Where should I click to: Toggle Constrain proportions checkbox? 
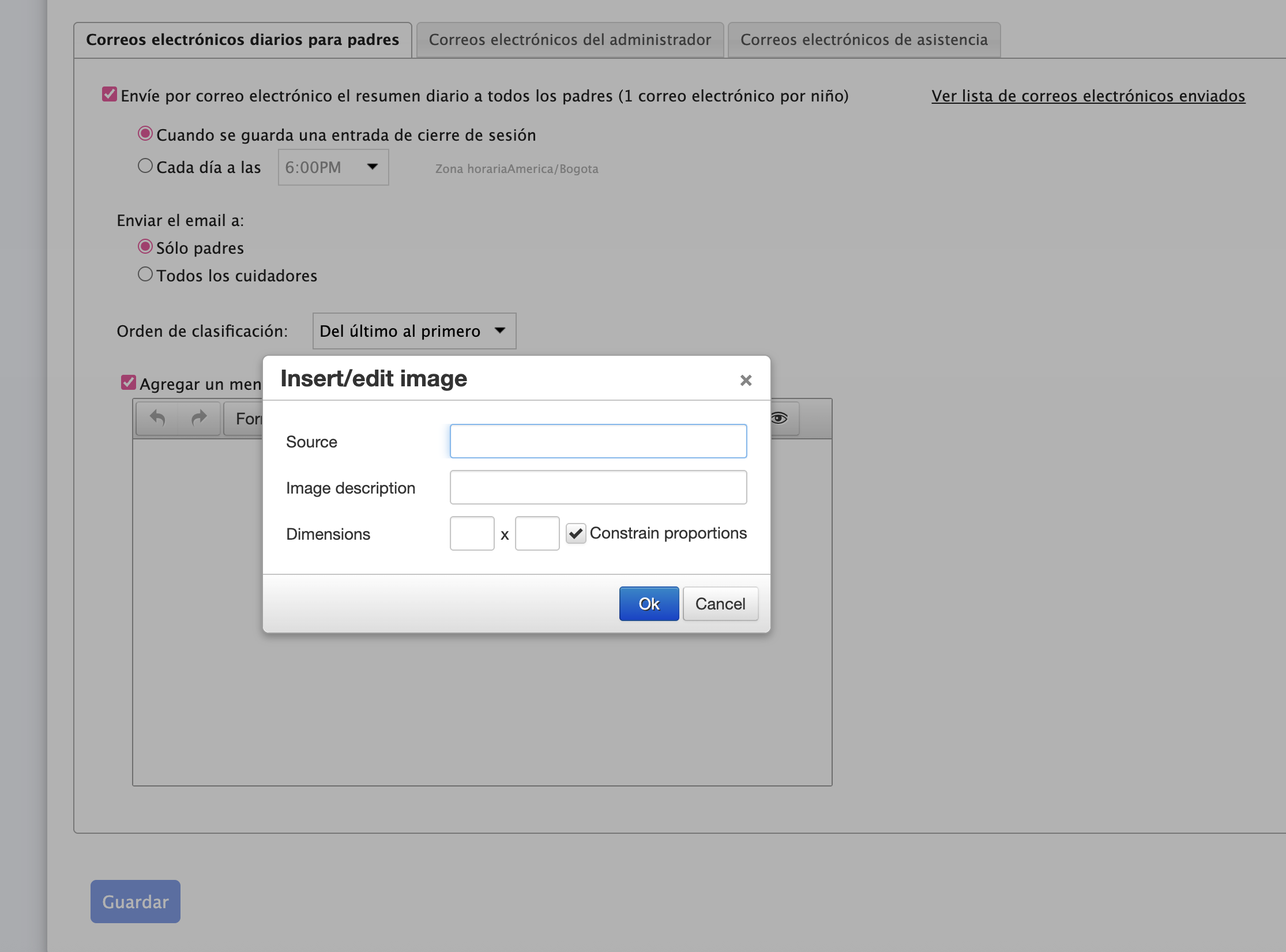coord(576,533)
